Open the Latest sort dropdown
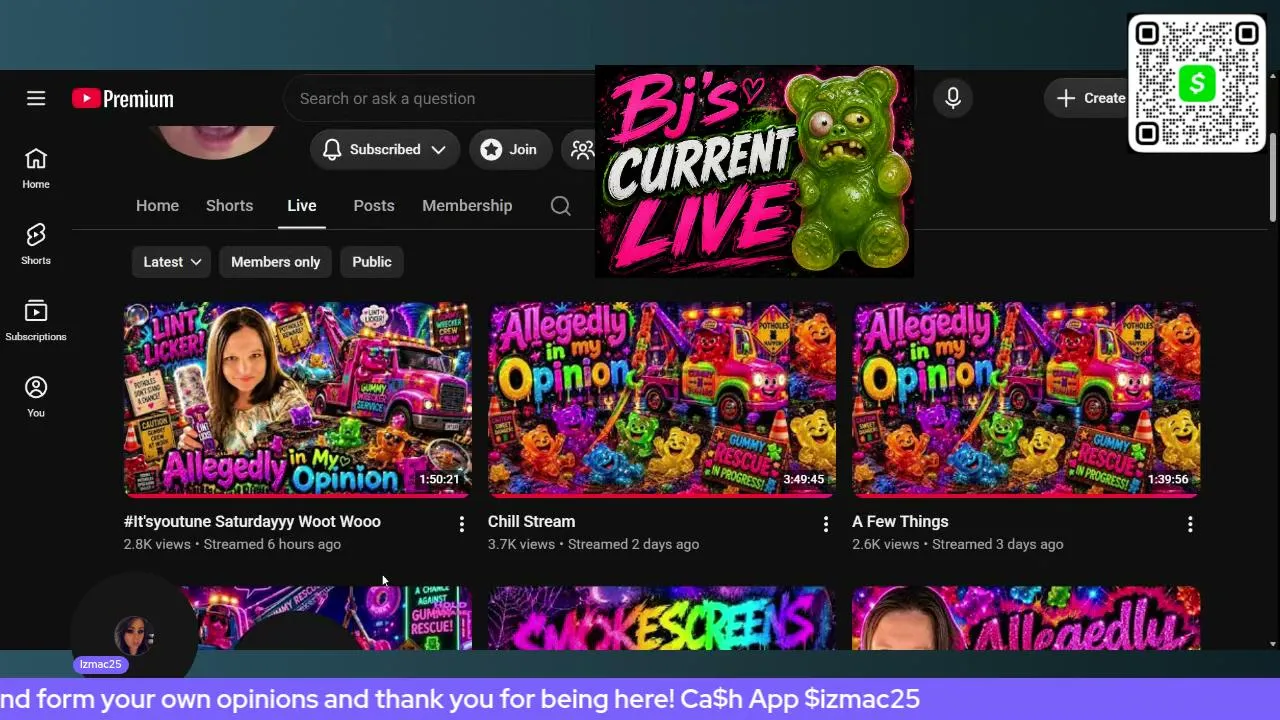The width and height of the screenshot is (1280, 720). [171, 262]
